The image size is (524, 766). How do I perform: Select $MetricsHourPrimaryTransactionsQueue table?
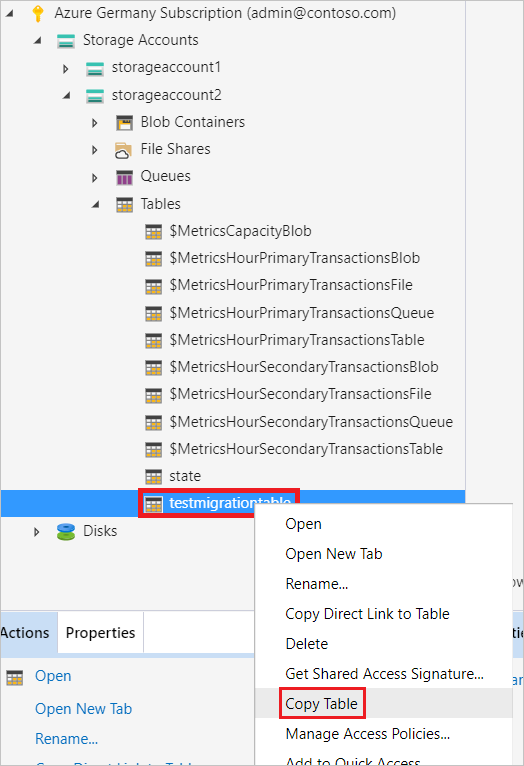301,313
